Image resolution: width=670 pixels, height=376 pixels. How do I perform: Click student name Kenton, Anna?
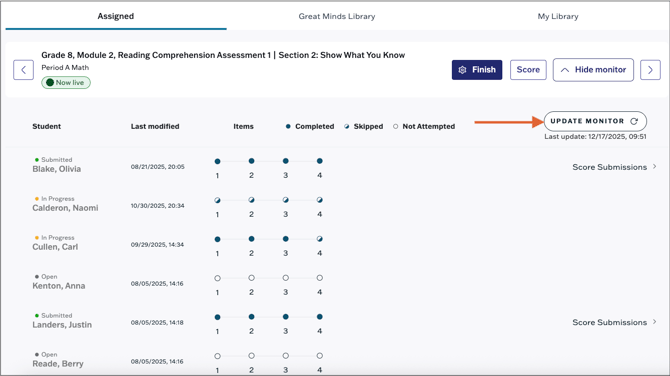(x=59, y=286)
